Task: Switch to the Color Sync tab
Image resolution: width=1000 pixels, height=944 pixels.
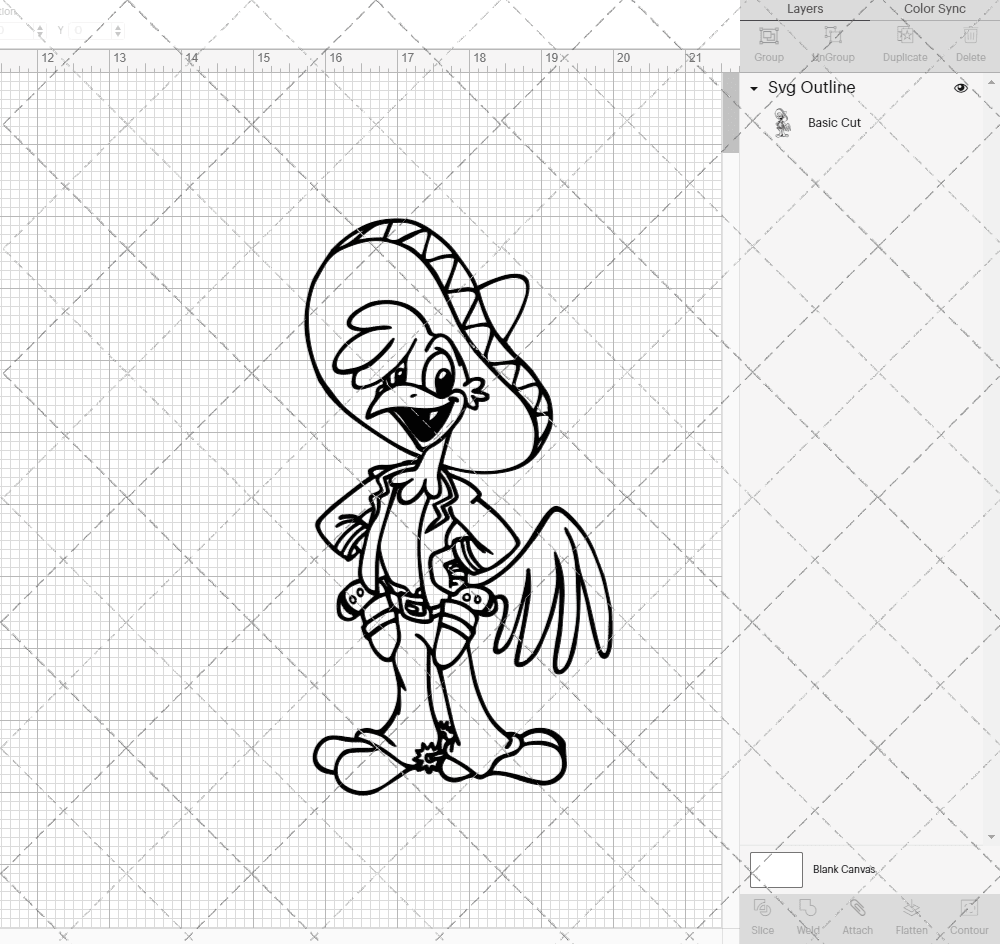Action: point(934,9)
